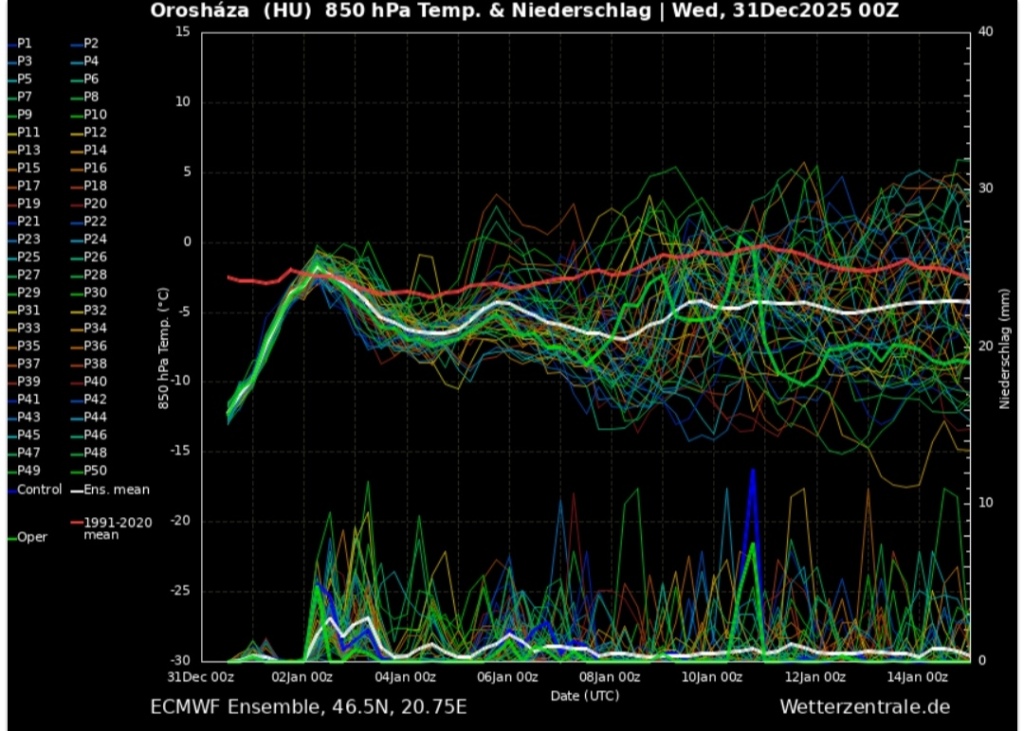Click the 14Jan 00z date tick
The width and height of the screenshot is (1024, 731).
[x=918, y=677]
